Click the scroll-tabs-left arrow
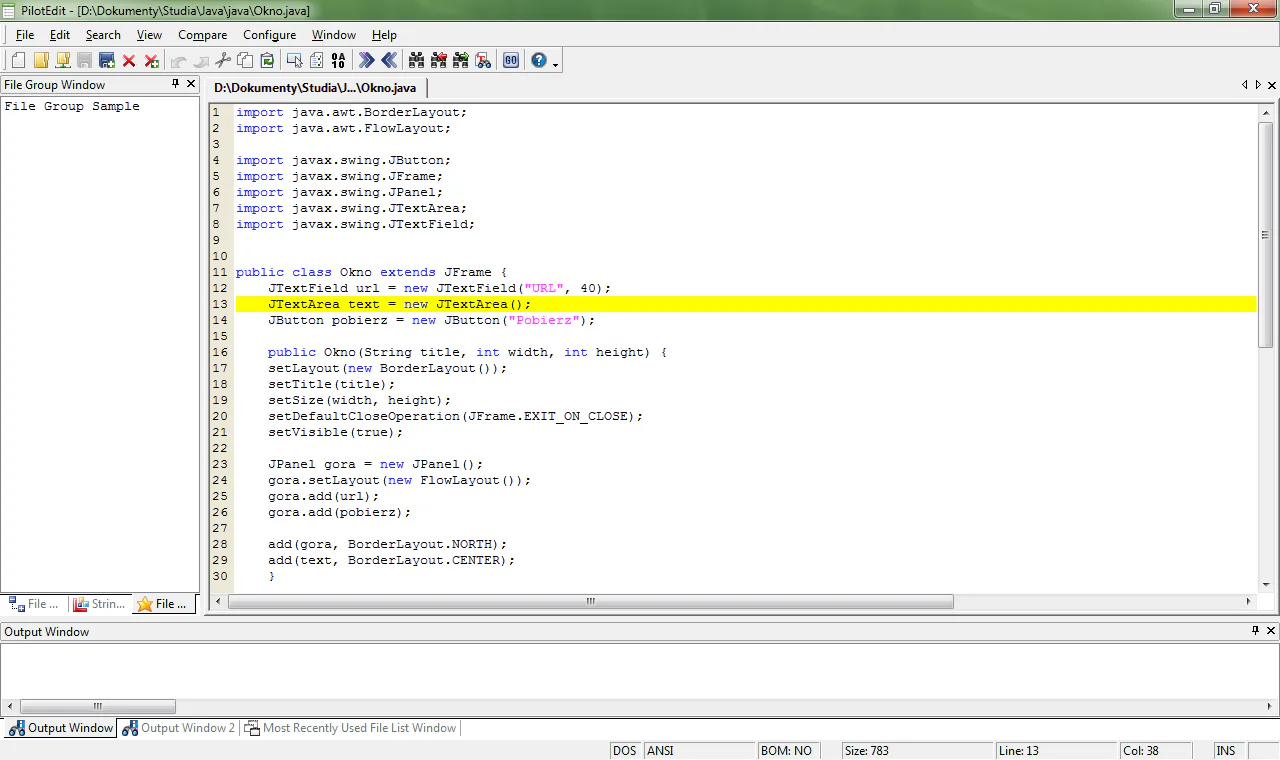Image resolution: width=1280 pixels, height=760 pixels. point(1244,86)
